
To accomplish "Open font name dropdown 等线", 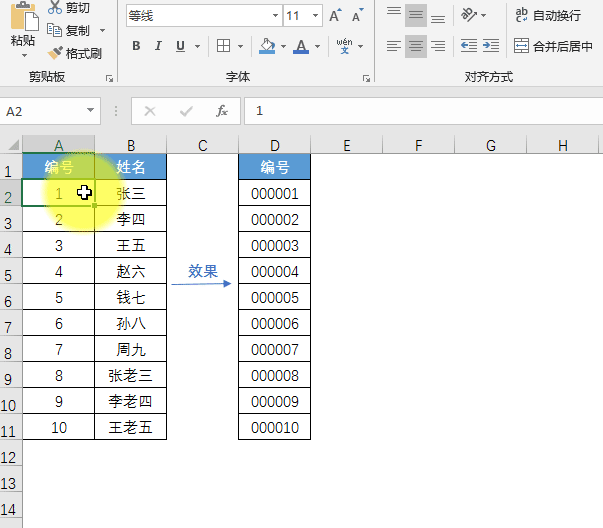I will tap(275, 16).
